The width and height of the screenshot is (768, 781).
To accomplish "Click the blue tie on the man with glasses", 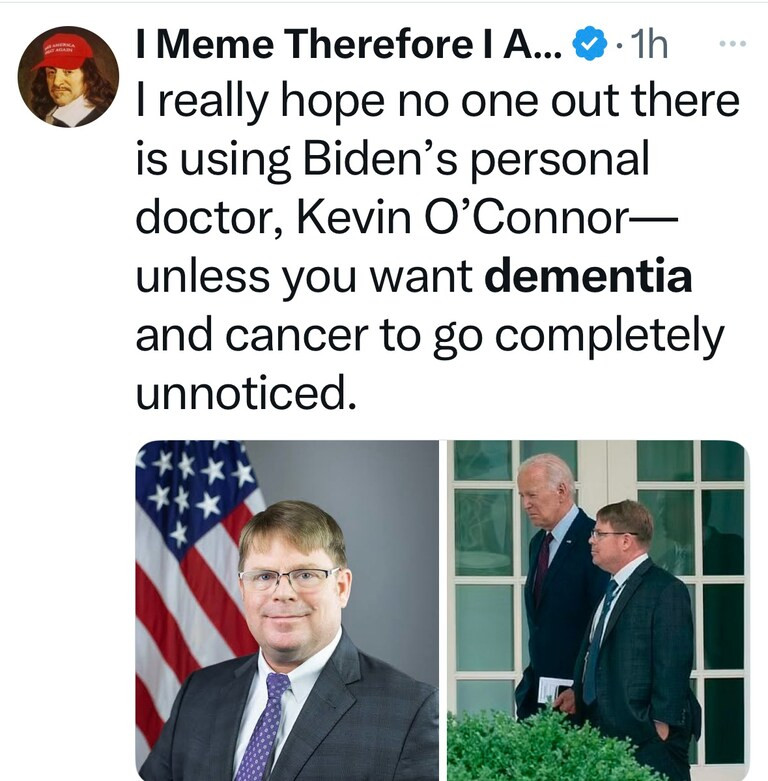I will [x=597, y=643].
